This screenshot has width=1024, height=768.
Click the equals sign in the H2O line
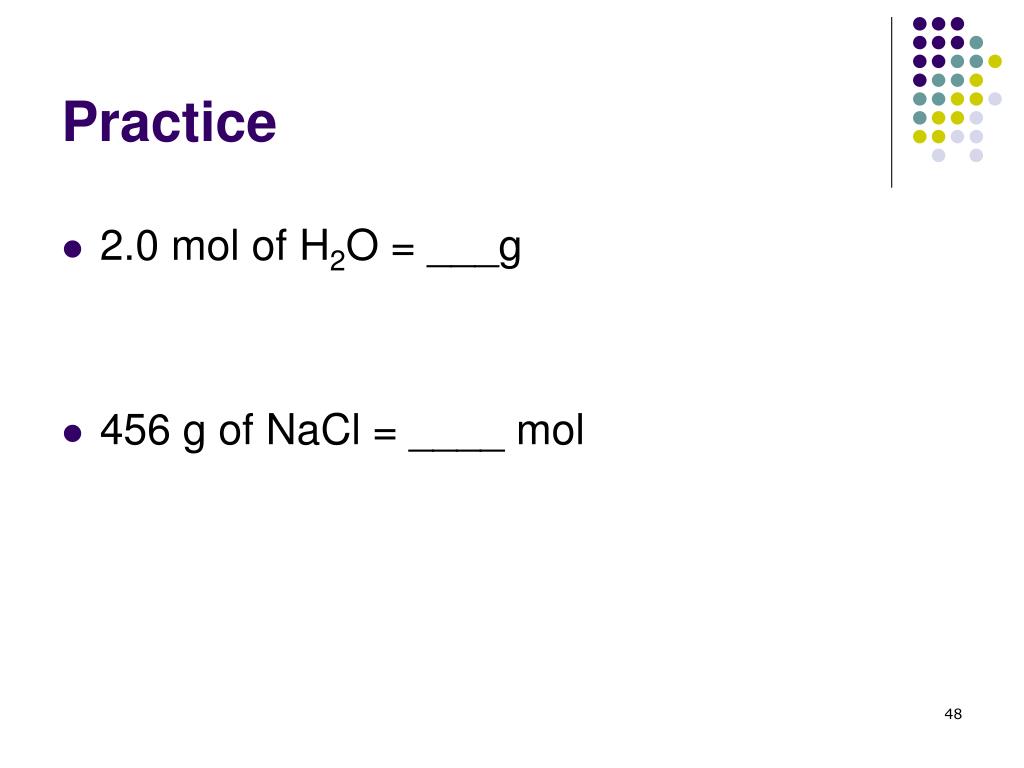click(403, 249)
